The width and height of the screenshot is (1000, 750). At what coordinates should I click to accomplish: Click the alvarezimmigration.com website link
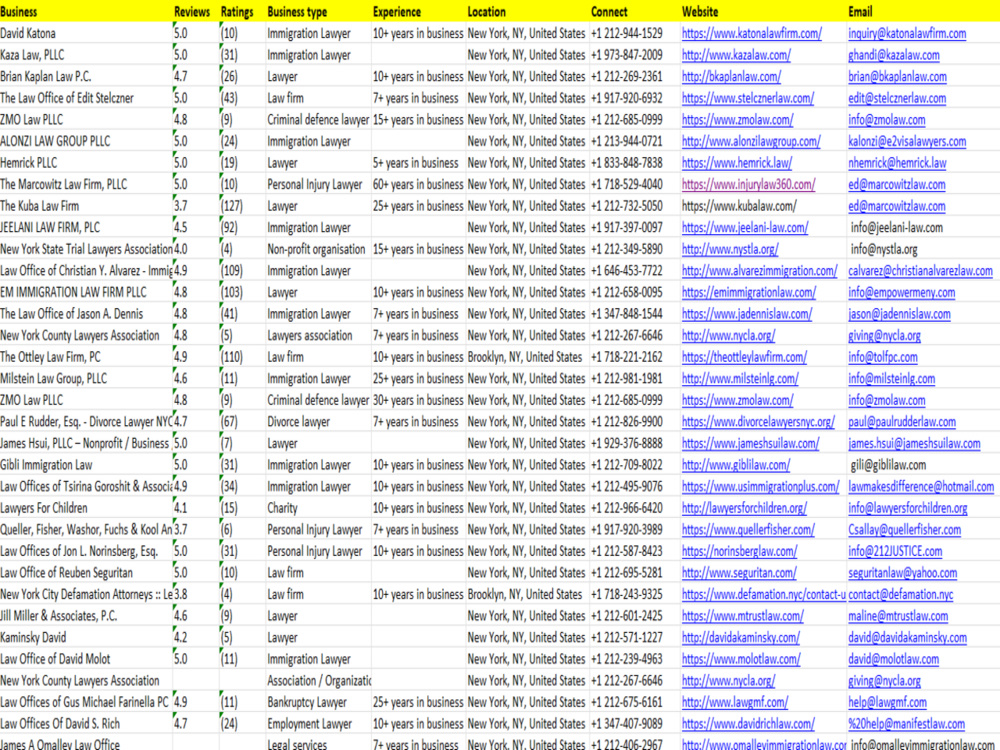pyautogui.click(x=759, y=270)
